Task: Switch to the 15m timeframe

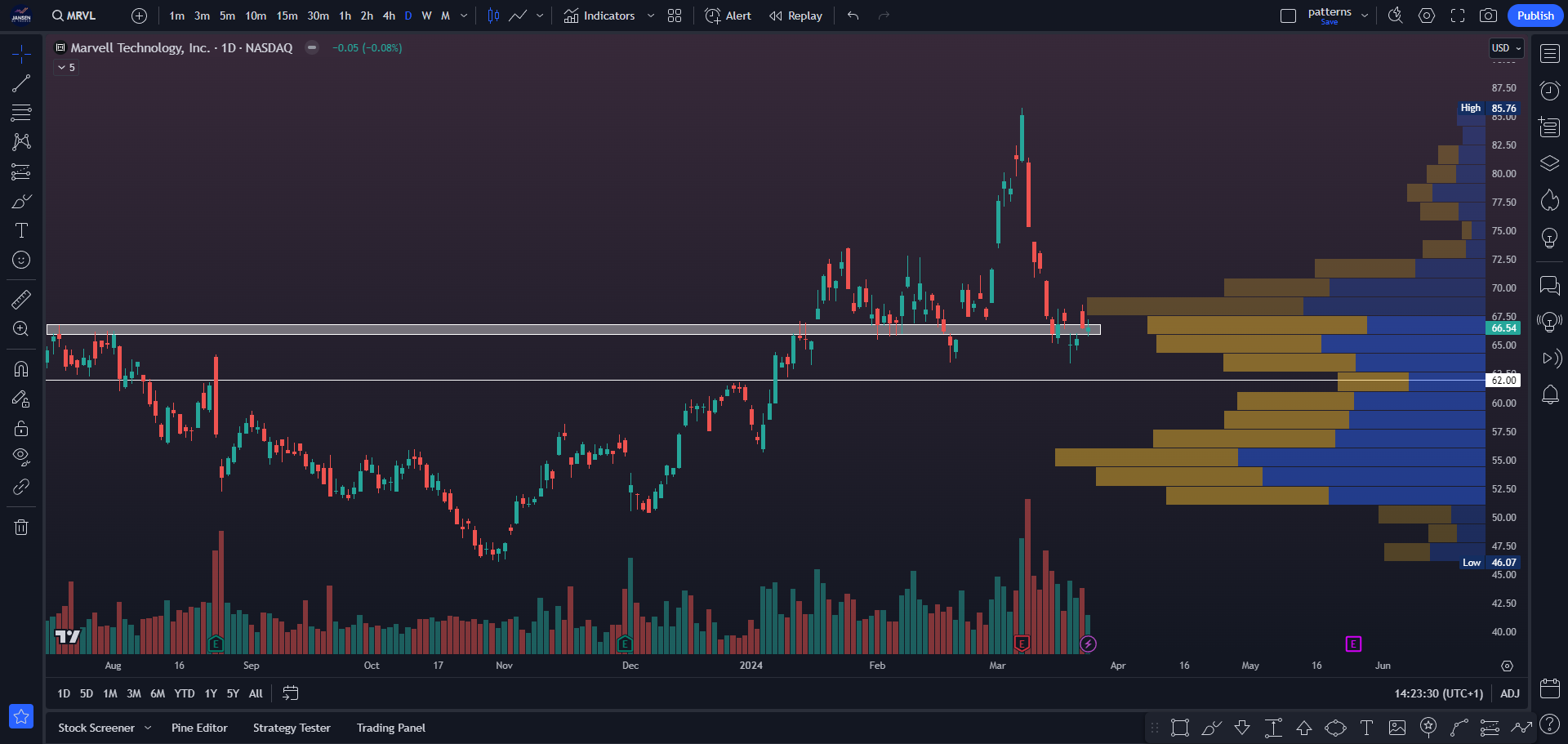Action: click(x=287, y=16)
